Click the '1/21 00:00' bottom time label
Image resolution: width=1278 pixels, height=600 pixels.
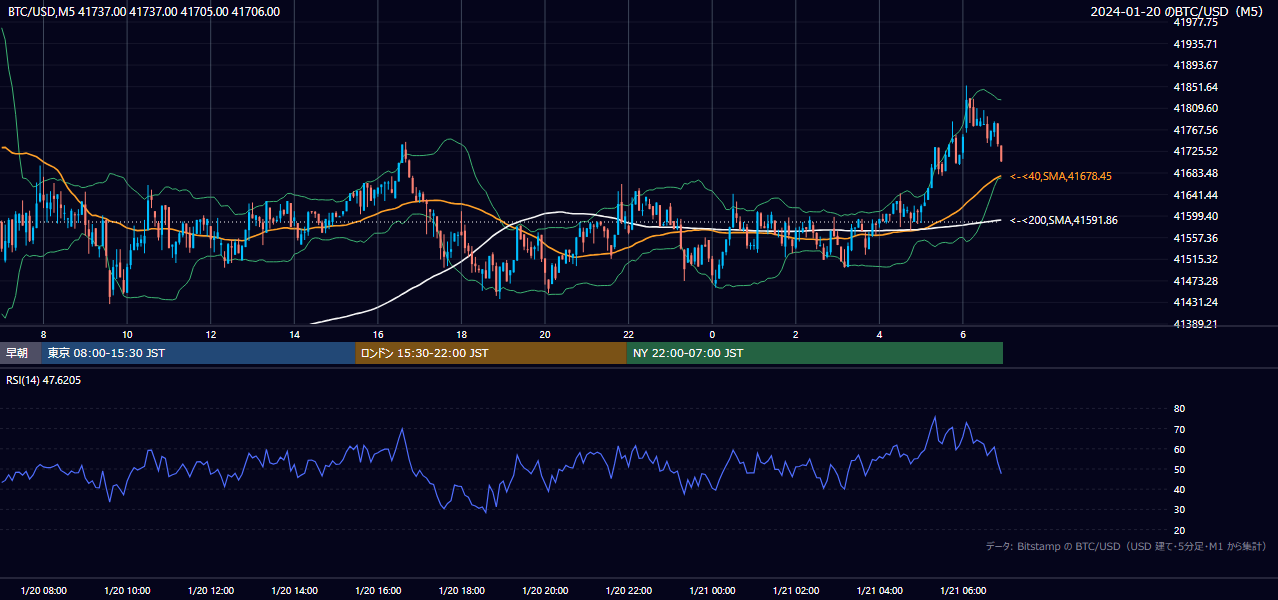[x=712, y=591]
